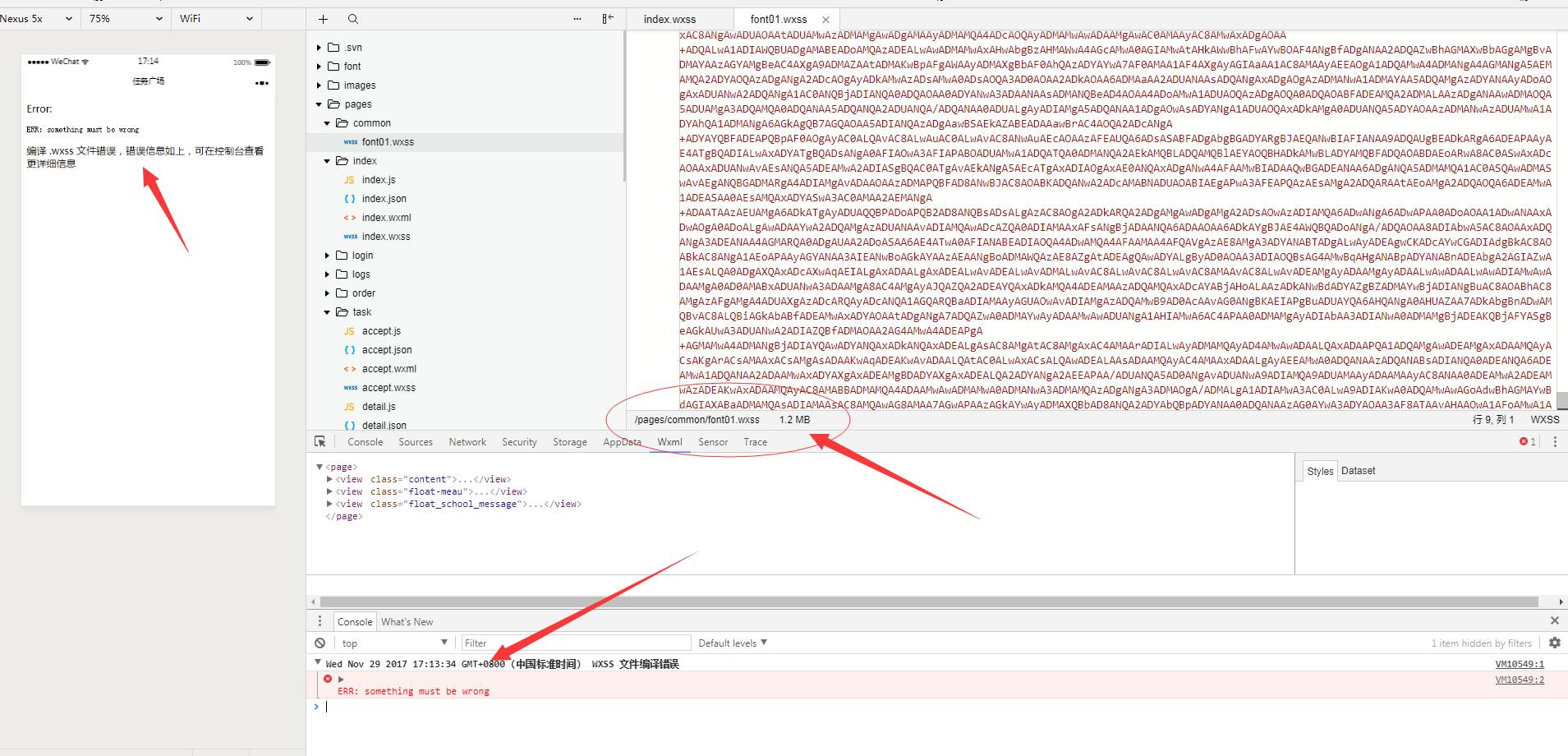The width and height of the screenshot is (1568, 756).
Task: Add a new file with the plus icon
Action: click(323, 19)
